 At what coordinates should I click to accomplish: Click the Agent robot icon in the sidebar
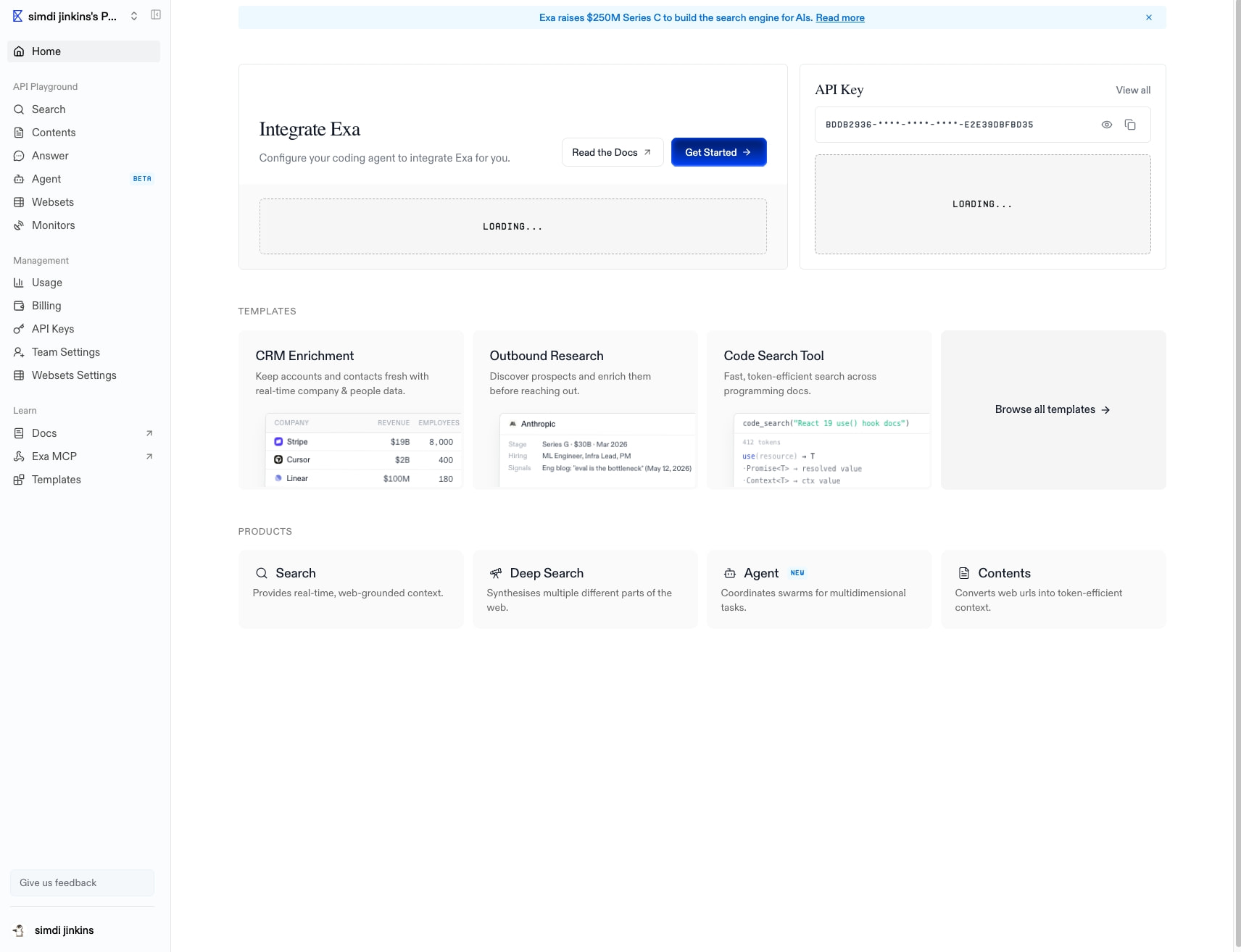[x=19, y=179]
